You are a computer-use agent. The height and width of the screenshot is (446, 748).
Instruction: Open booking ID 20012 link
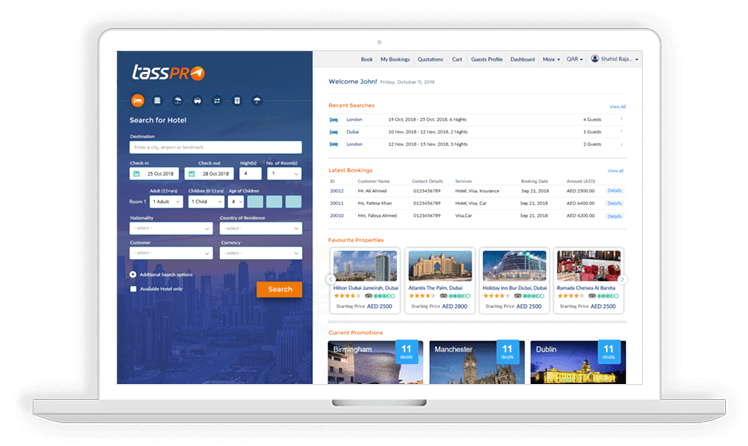coord(337,191)
